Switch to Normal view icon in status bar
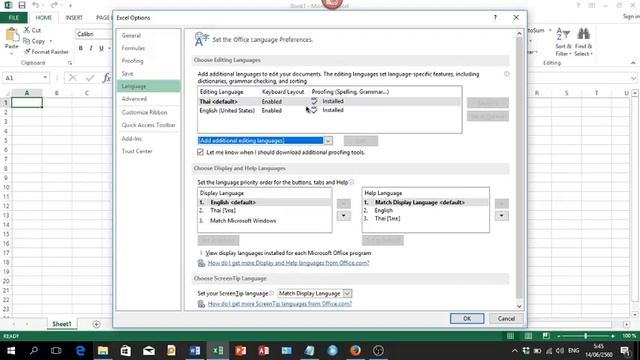The width and height of the screenshot is (640, 360). click(510, 336)
